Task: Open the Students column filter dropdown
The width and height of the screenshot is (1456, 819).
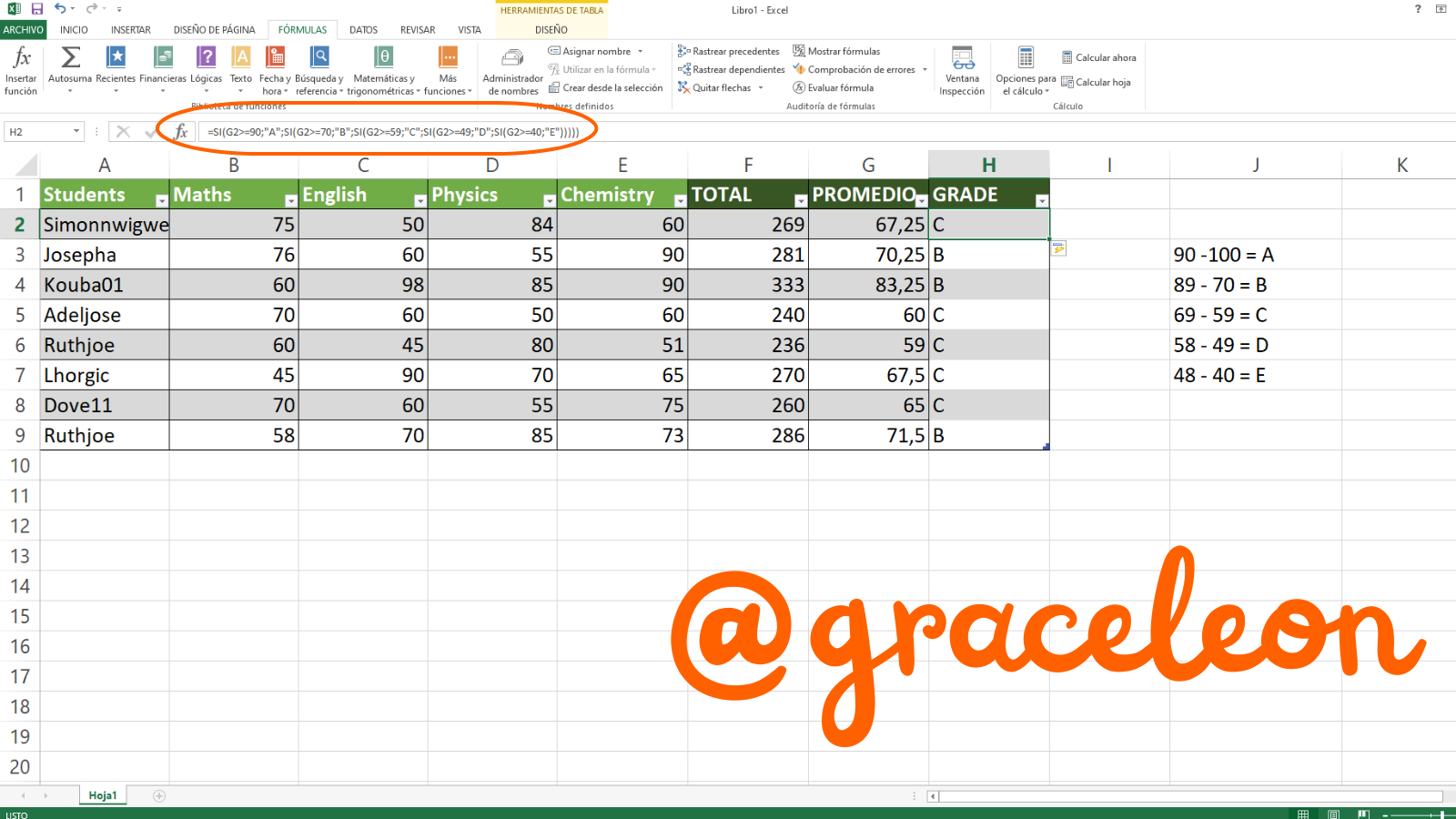Action: 161,200
